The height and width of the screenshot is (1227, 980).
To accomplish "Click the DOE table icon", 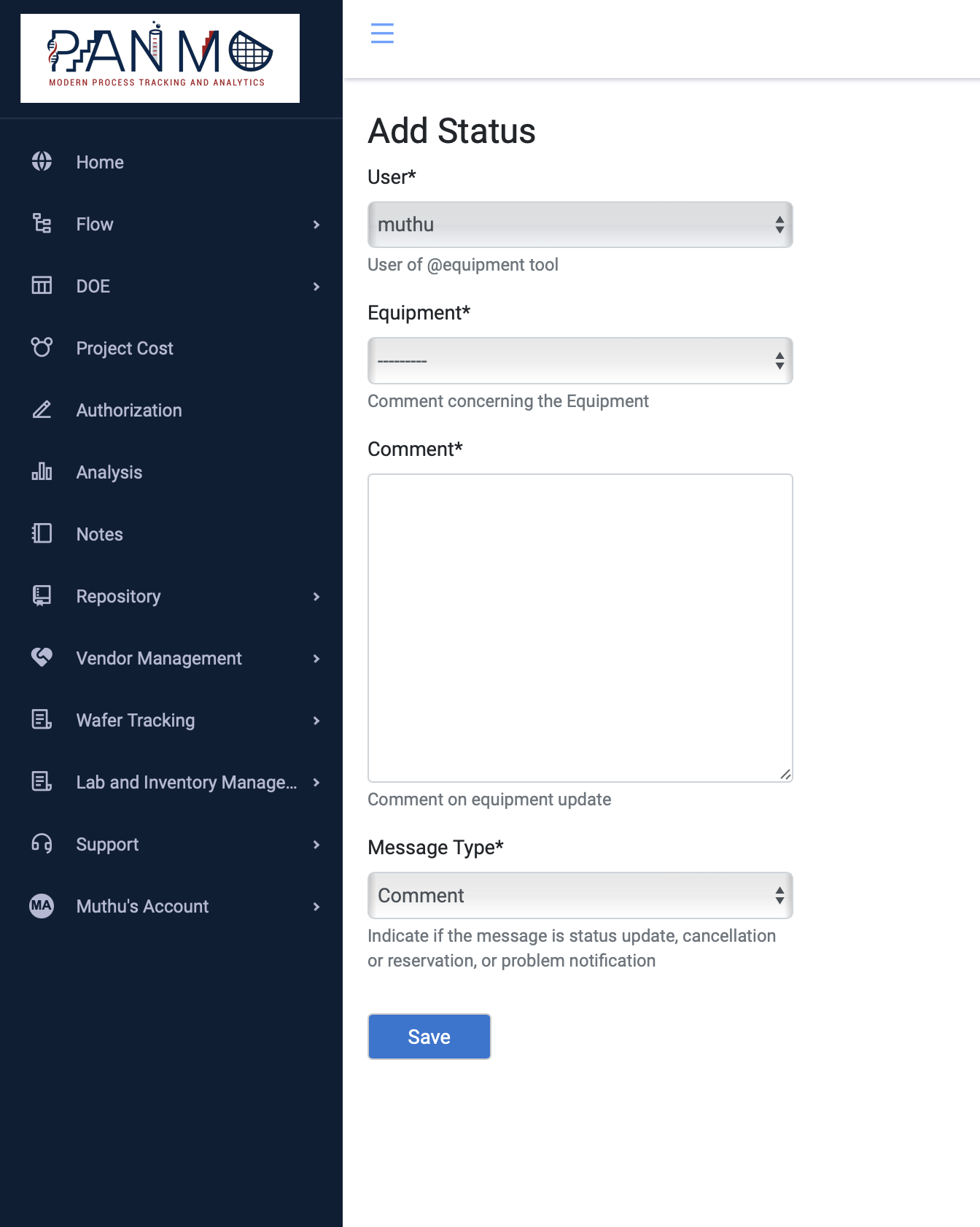I will [x=42, y=285].
